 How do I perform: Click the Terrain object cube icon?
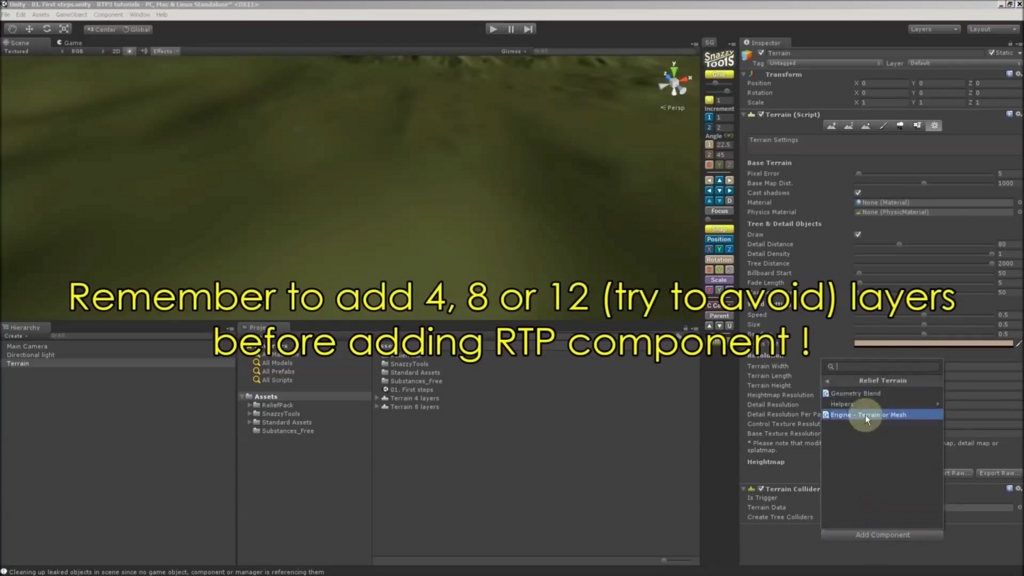coord(747,55)
